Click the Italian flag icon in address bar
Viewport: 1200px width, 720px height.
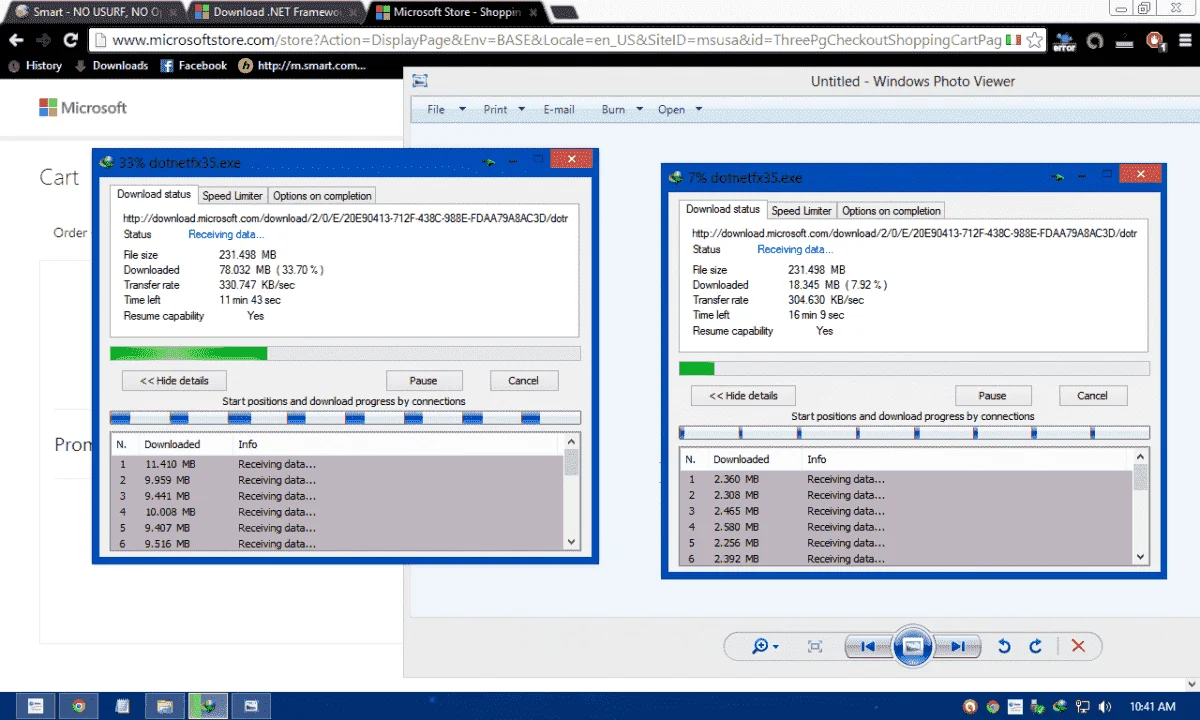[1013, 40]
